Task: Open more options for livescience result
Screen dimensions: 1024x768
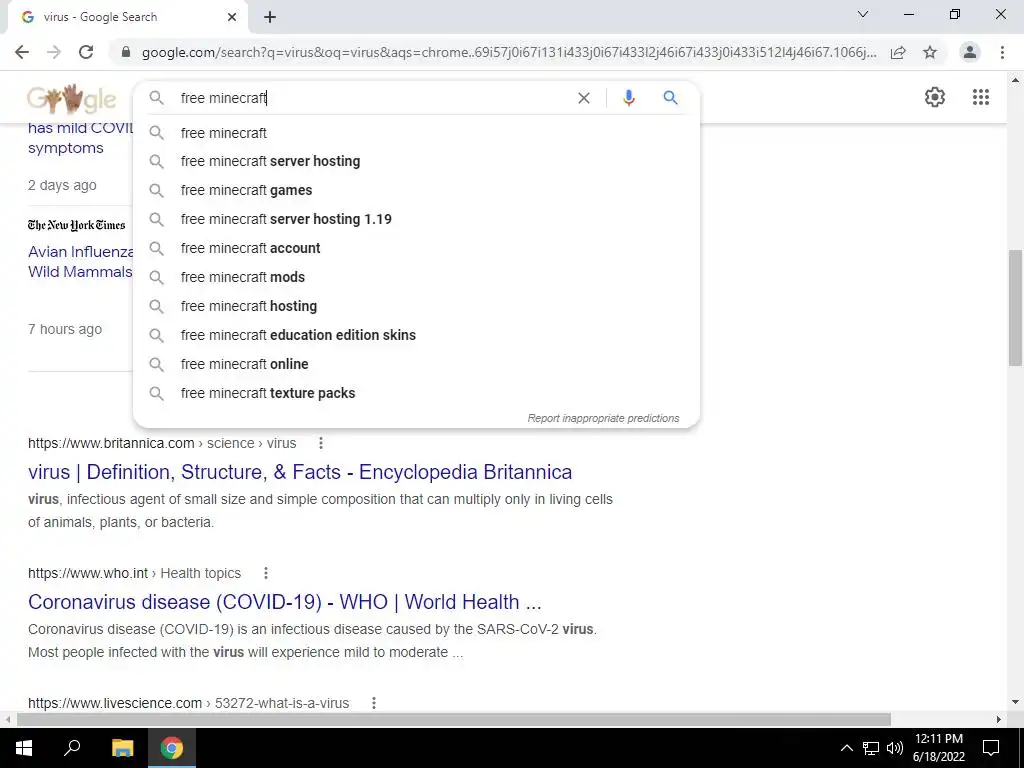Action: click(x=374, y=703)
